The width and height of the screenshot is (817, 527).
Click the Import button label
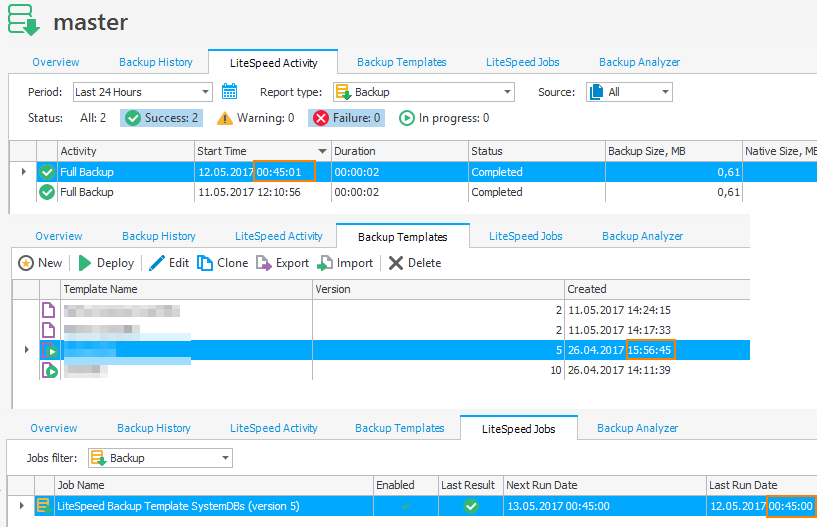355,263
